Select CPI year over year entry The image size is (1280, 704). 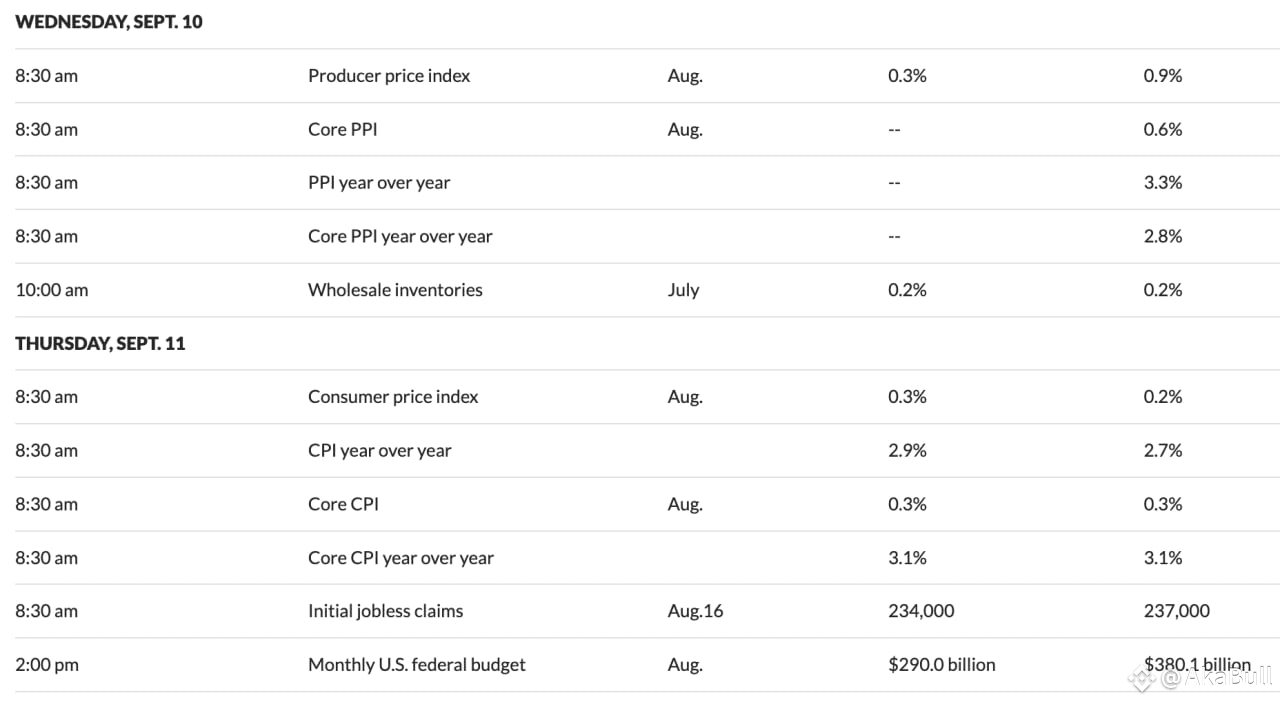379,451
